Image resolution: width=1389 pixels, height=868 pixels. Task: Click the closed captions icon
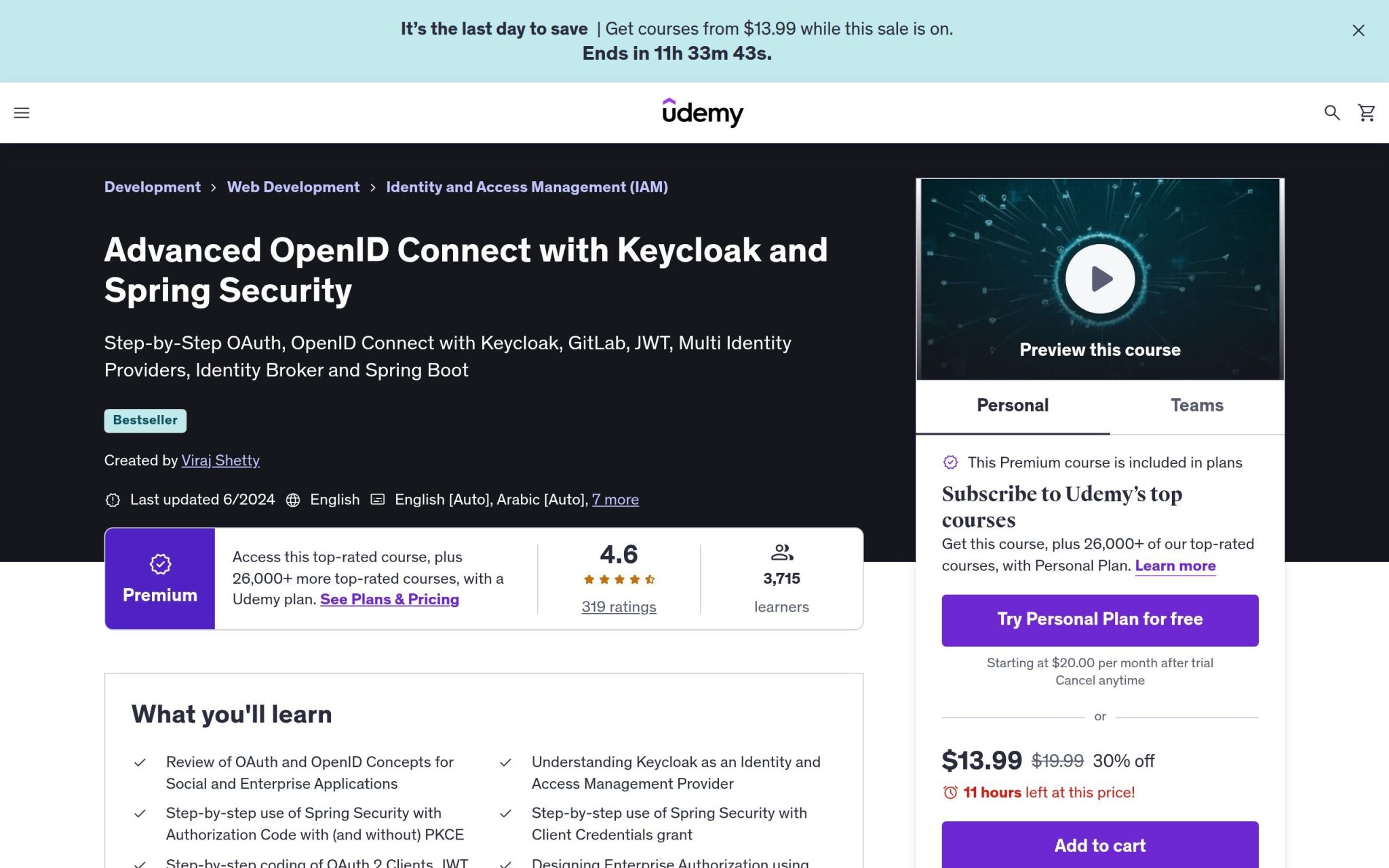(378, 500)
